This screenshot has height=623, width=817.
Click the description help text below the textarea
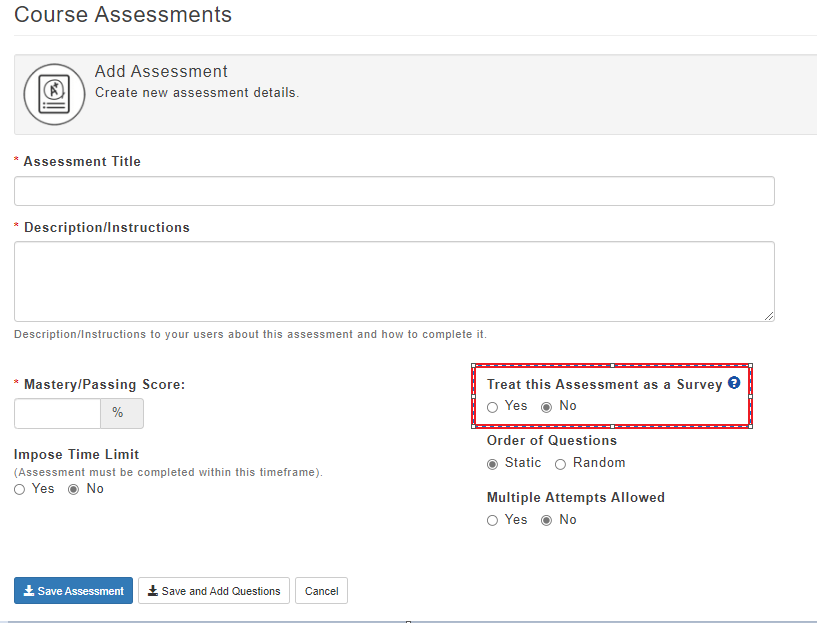click(250, 334)
